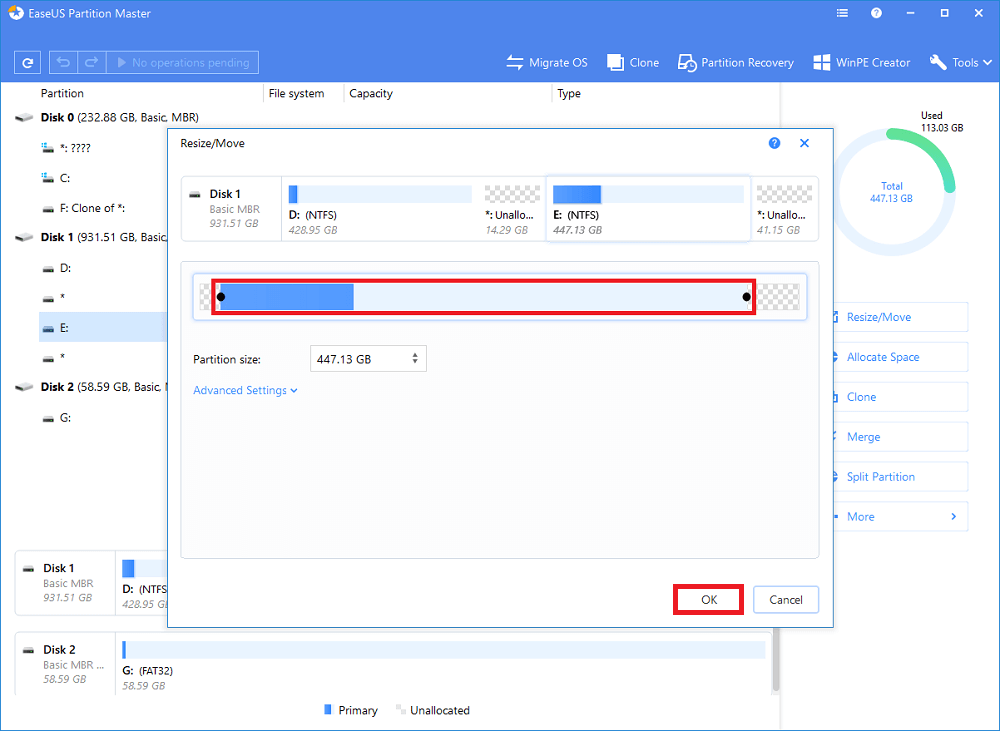Click the drive icon next to G:
Viewport: 1000px width, 731px height.
(x=48, y=418)
